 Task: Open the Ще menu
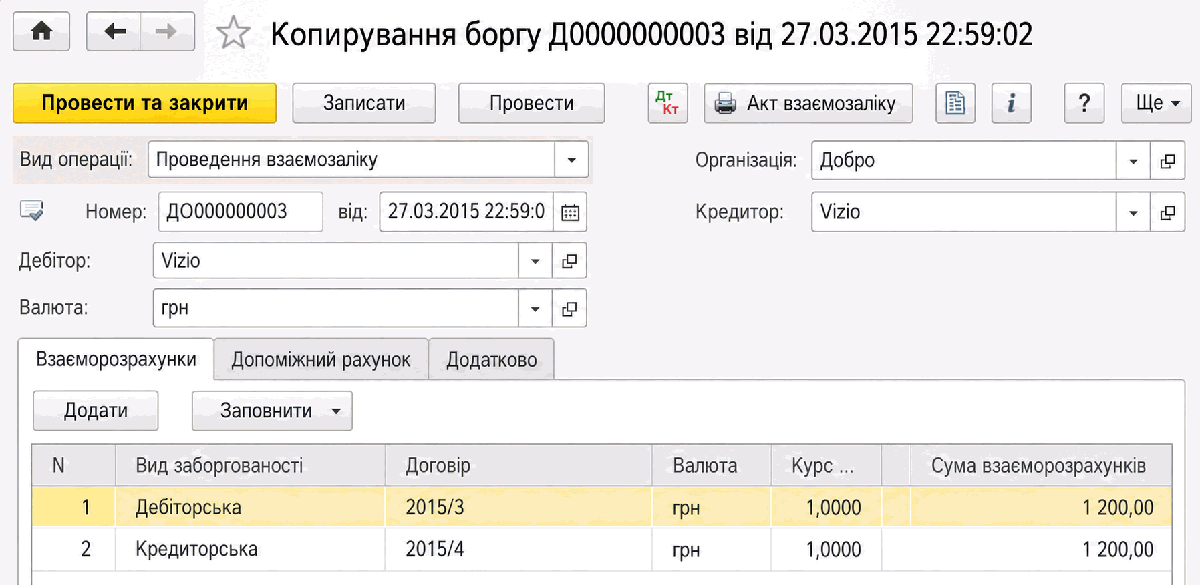click(x=1156, y=103)
